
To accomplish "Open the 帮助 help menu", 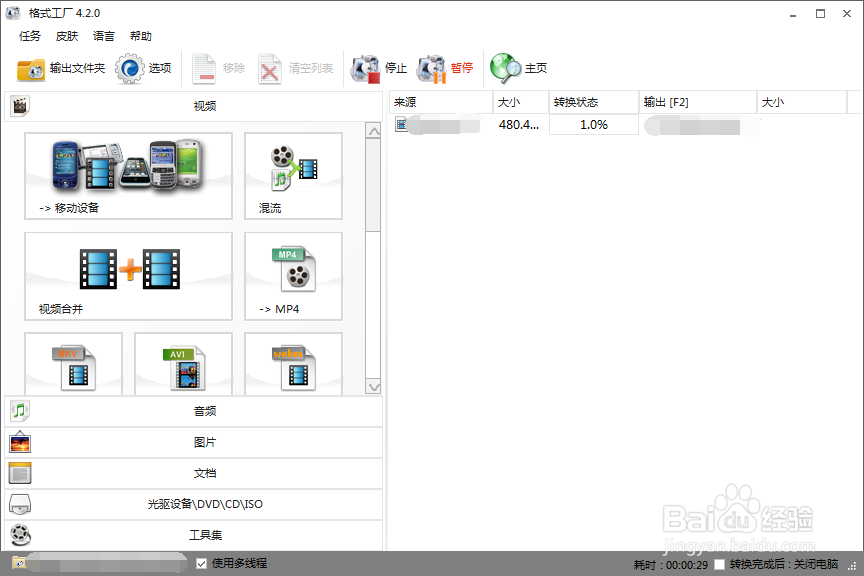I will 141,36.
